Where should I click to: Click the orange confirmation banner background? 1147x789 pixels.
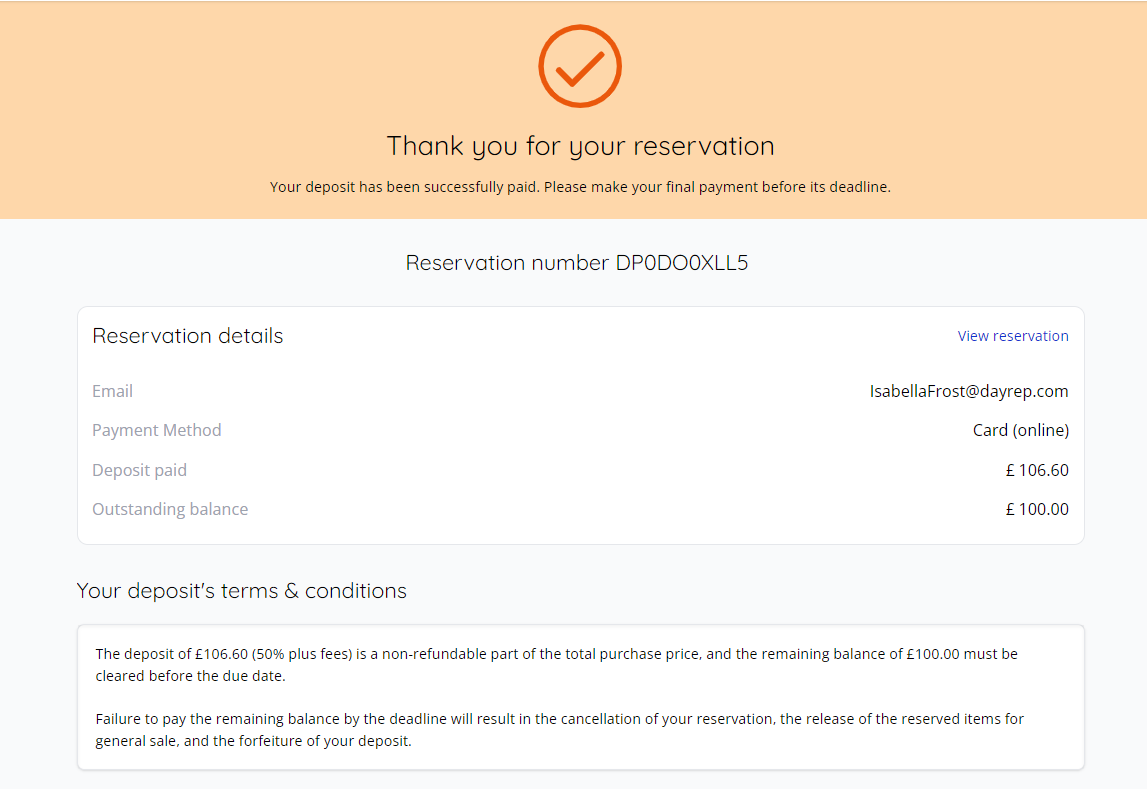point(200,100)
